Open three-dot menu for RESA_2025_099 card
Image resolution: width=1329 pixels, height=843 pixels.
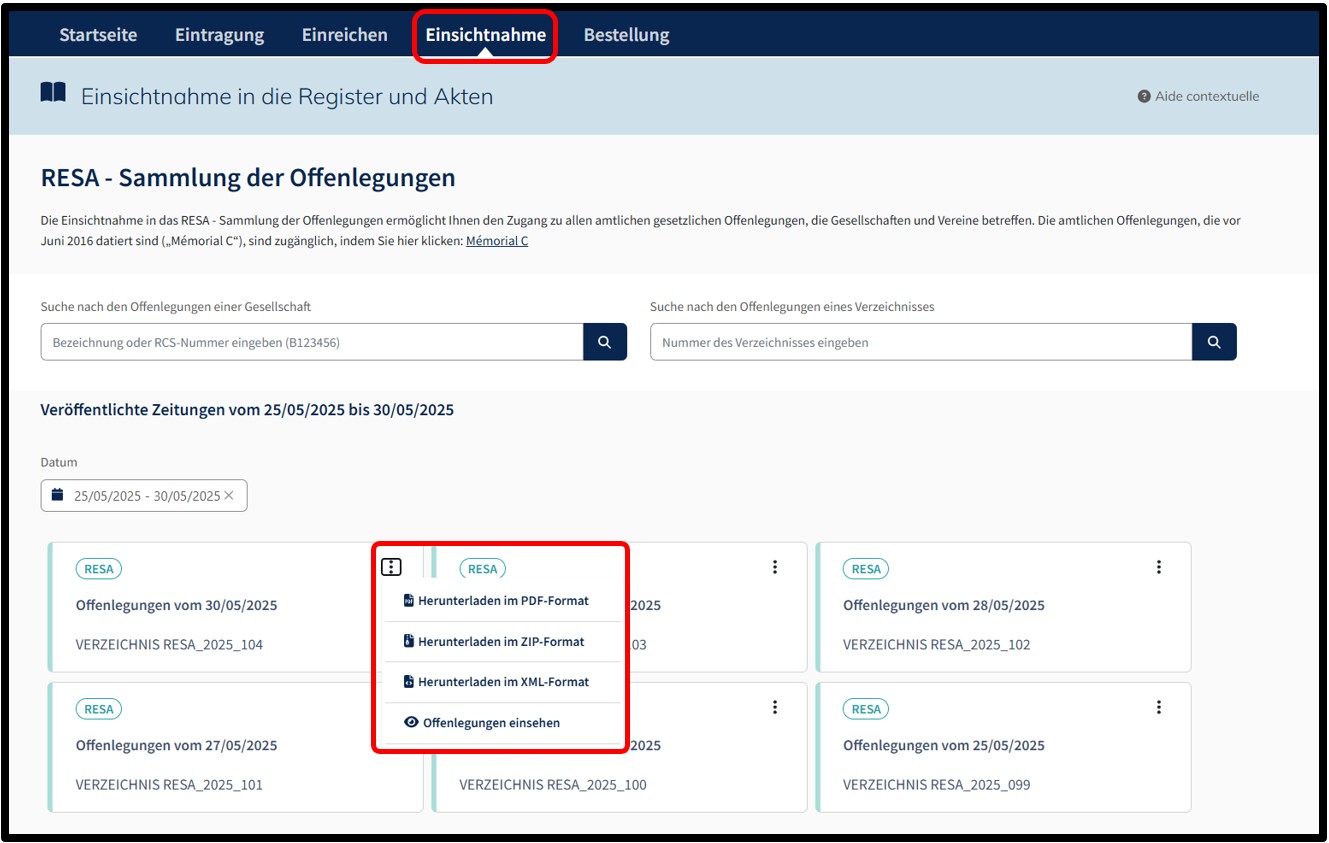1159,707
